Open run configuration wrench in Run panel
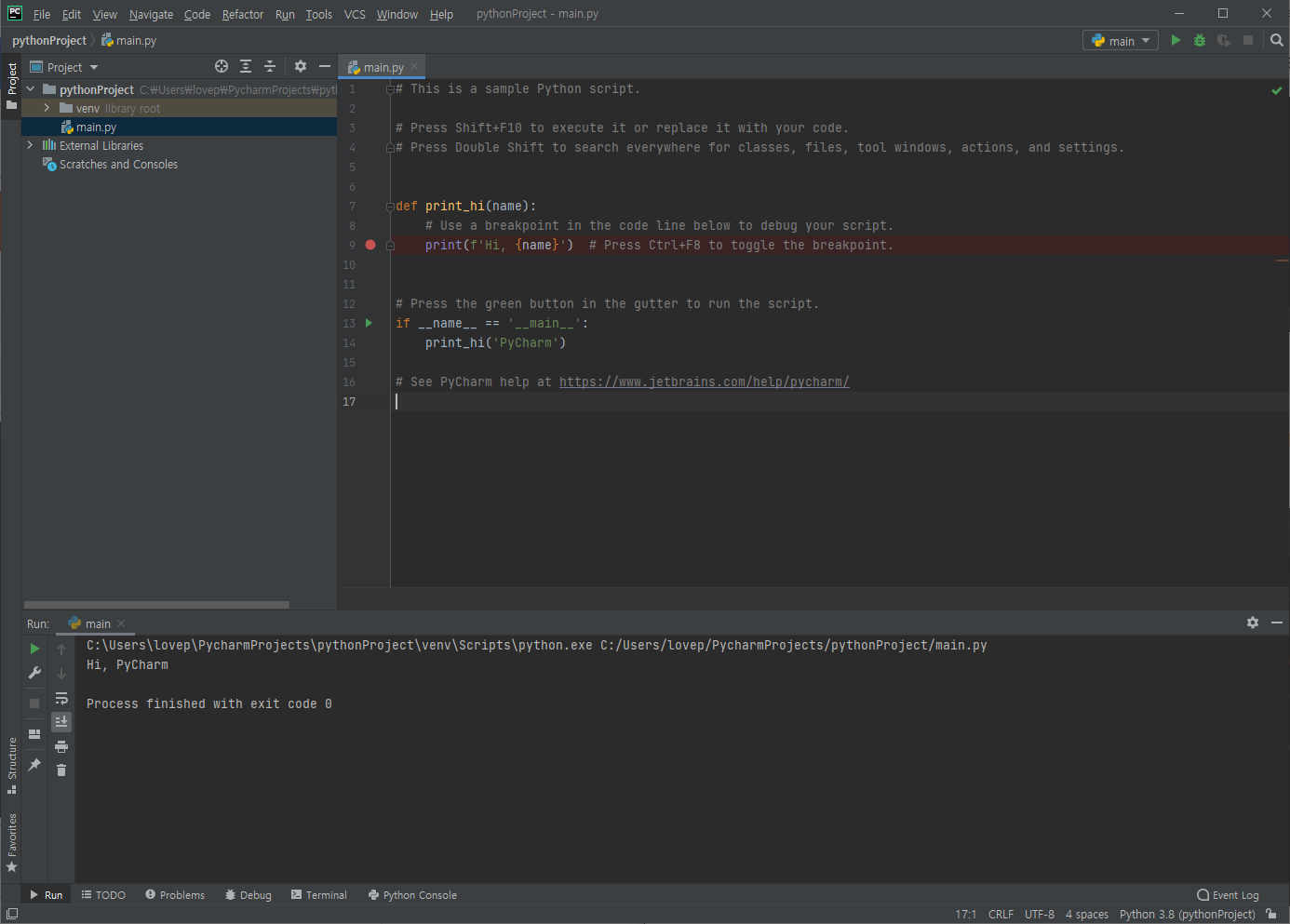This screenshot has height=924, width=1290. coord(34,673)
